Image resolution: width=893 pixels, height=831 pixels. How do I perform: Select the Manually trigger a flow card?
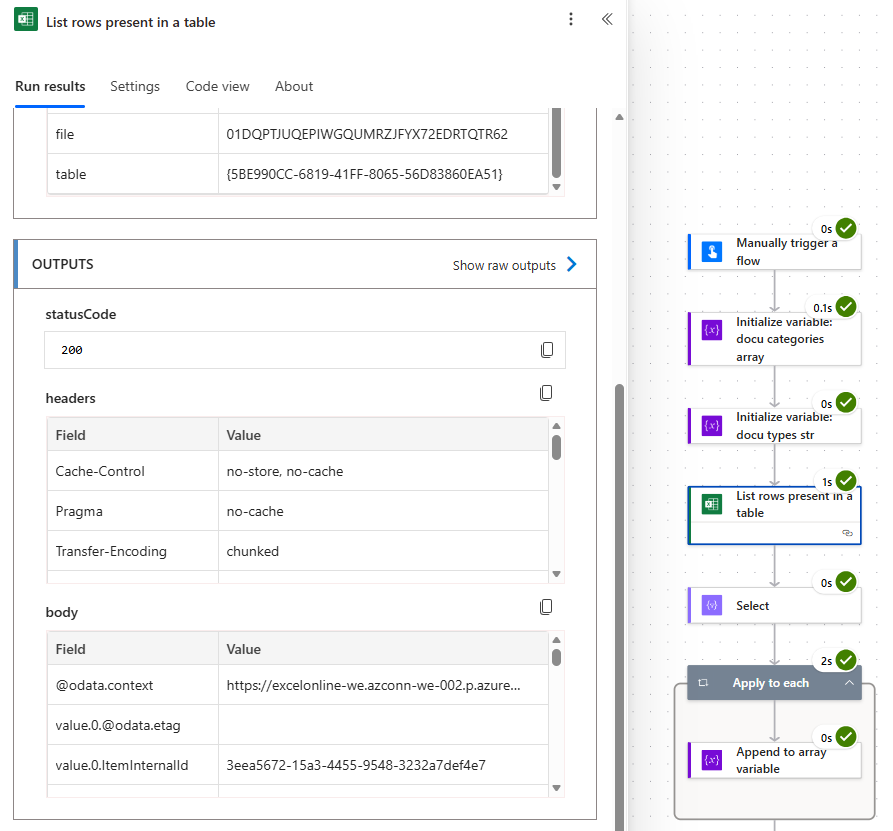tap(775, 251)
